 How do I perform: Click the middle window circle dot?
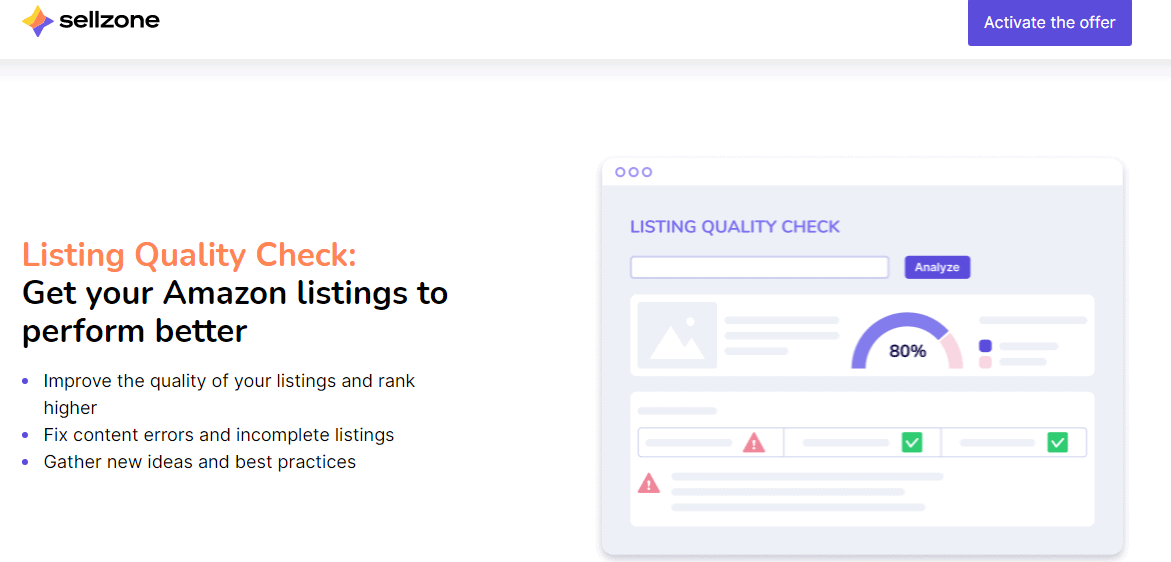[x=633, y=172]
